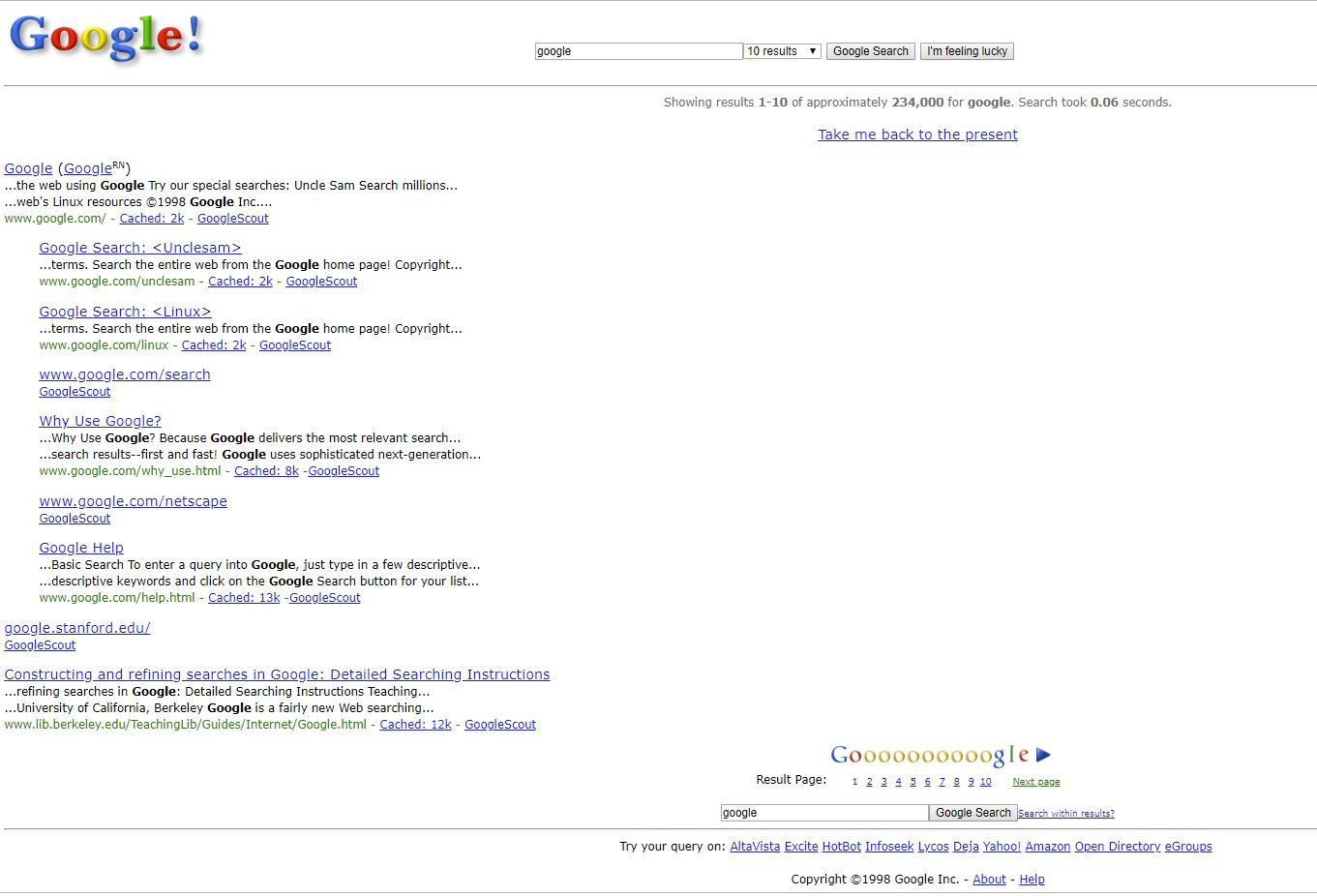The width and height of the screenshot is (1317, 896).
Task: Try the query on Excite
Action: [801, 847]
